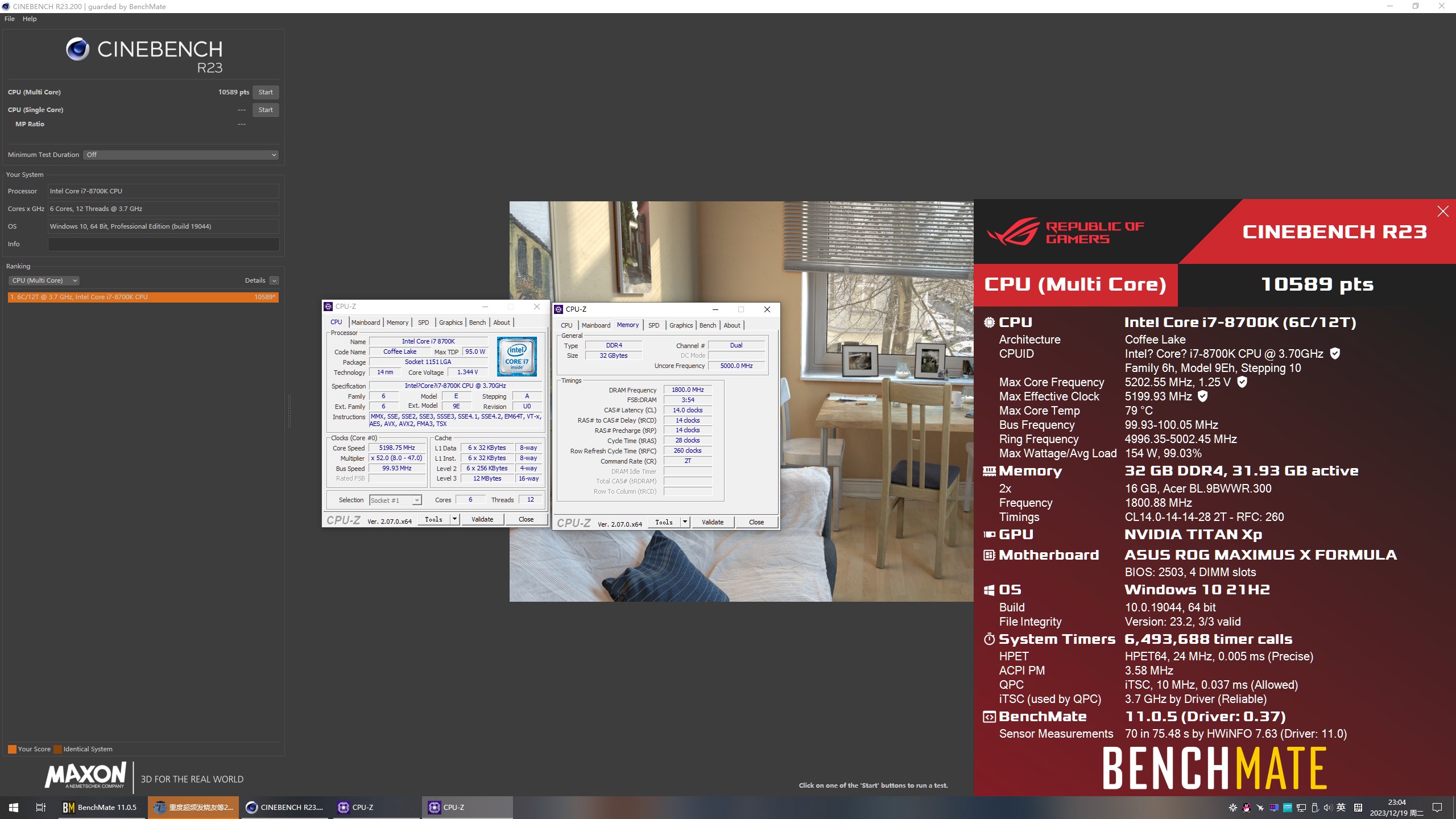Click the GPU icon in BenchMate panel
Viewport: 1456px width, 819px height.
tap(989, 535)
